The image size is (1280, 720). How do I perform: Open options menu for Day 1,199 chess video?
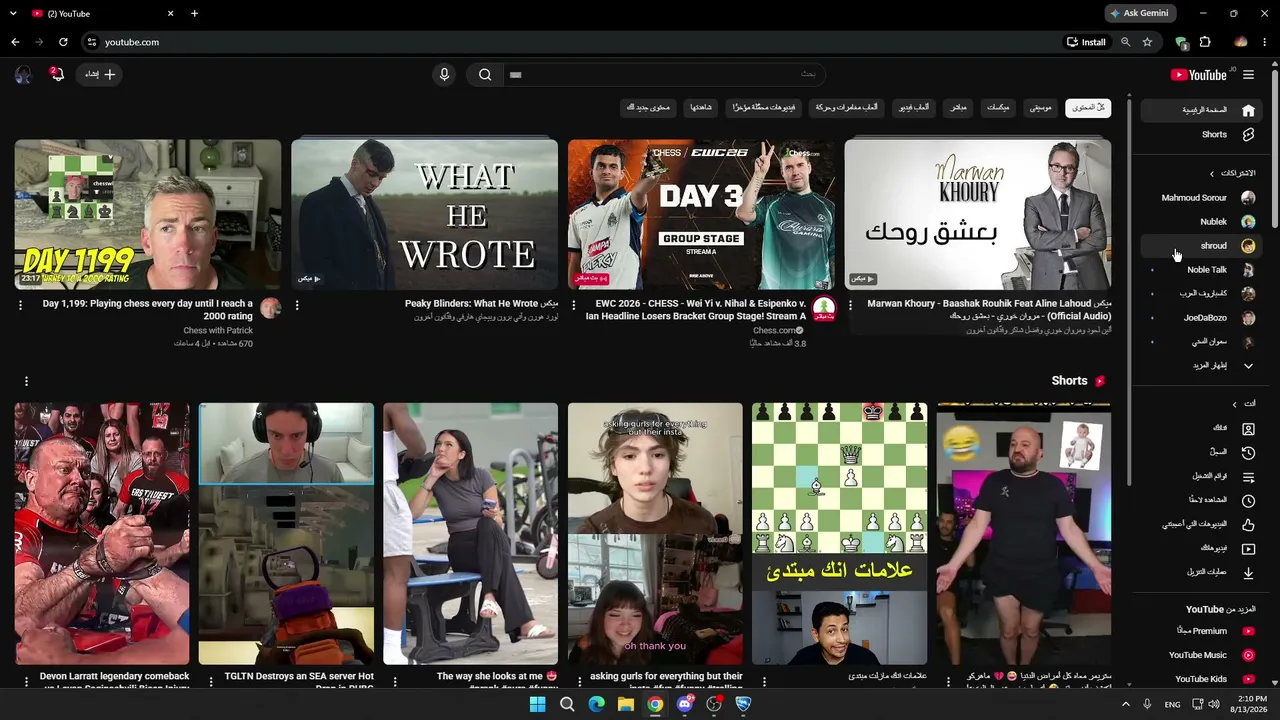21,305
